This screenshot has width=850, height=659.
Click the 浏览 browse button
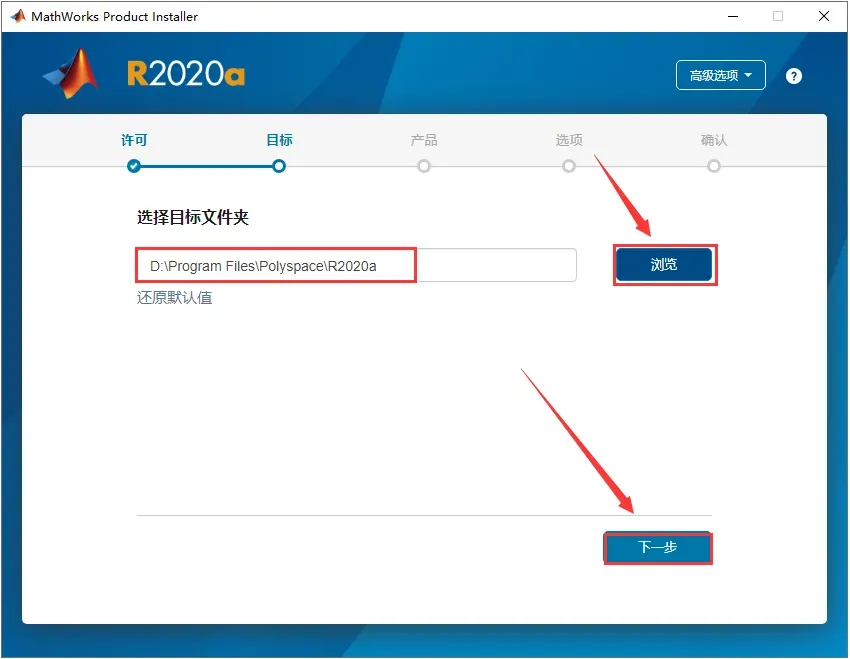pos(664,264)
